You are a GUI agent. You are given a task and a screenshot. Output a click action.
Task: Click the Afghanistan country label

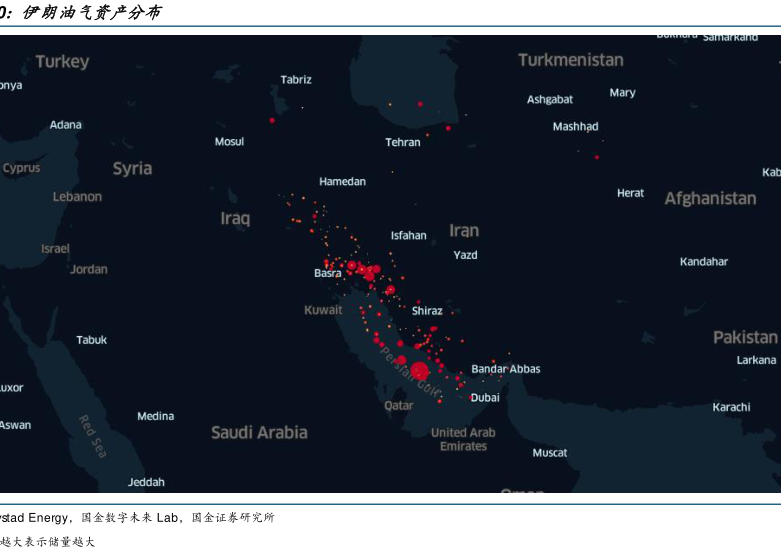710,199
